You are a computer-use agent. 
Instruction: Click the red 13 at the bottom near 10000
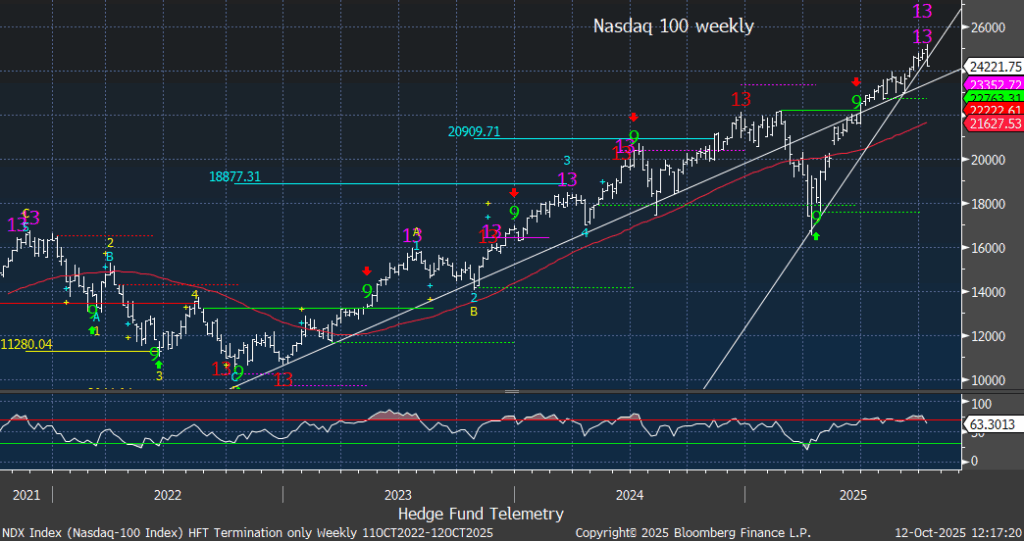(x=283, y=380)
